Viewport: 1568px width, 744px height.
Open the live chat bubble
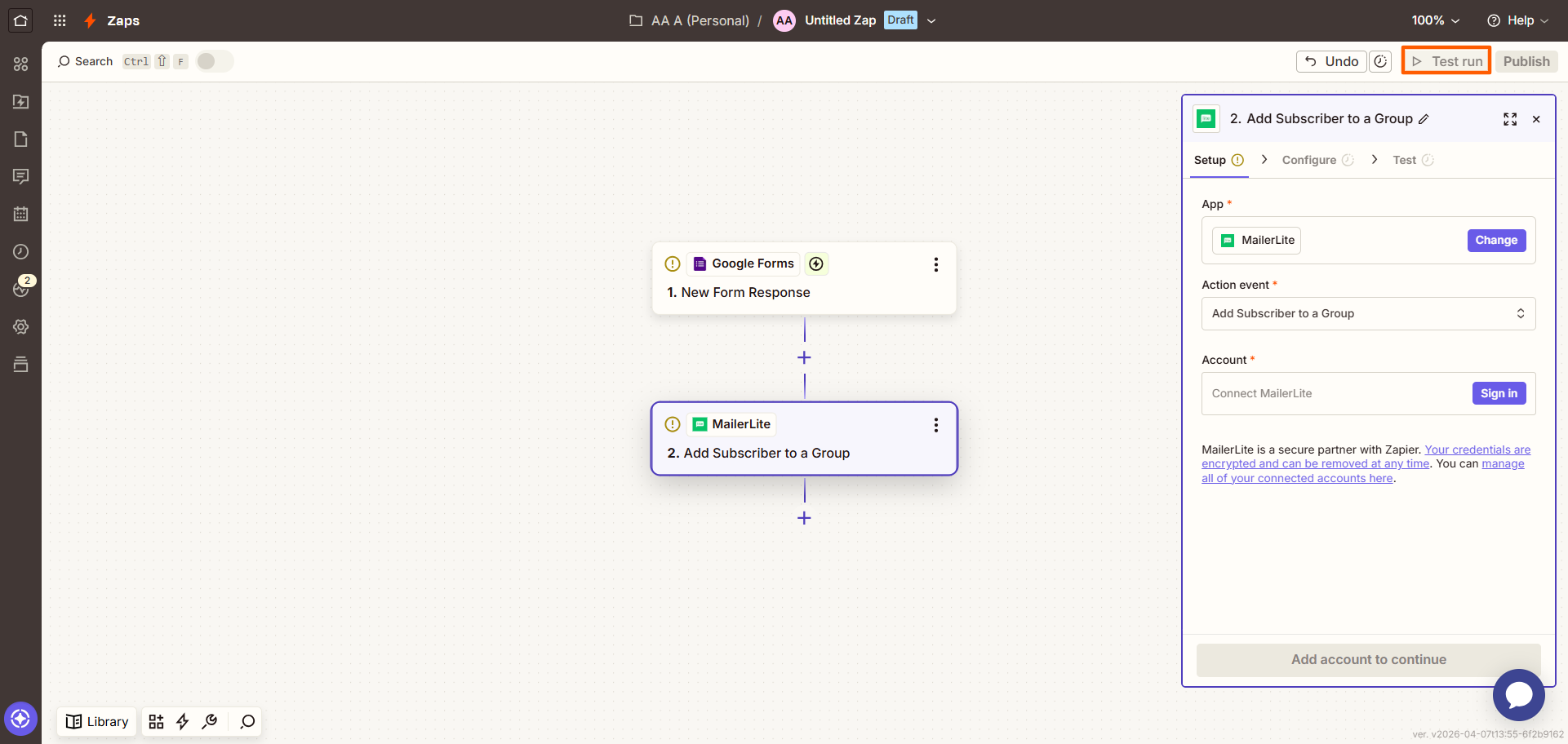click(x=1518, y=695)
